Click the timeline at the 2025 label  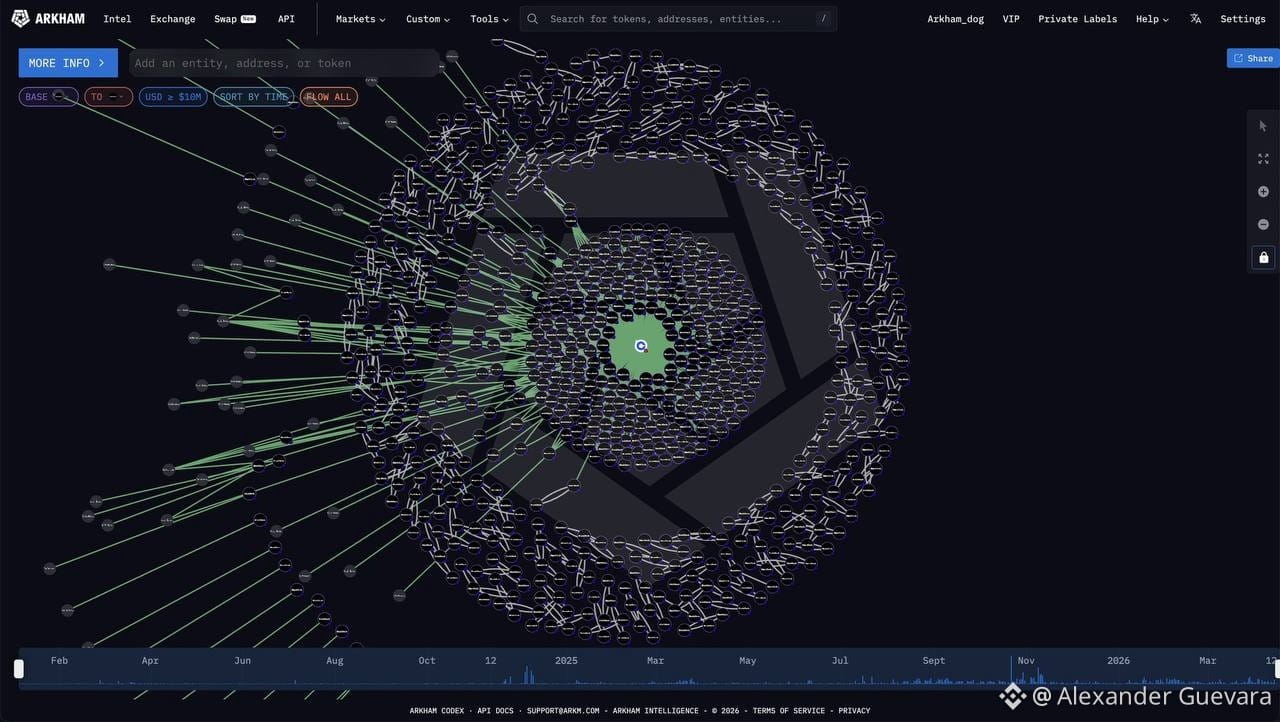pos(566,661)
